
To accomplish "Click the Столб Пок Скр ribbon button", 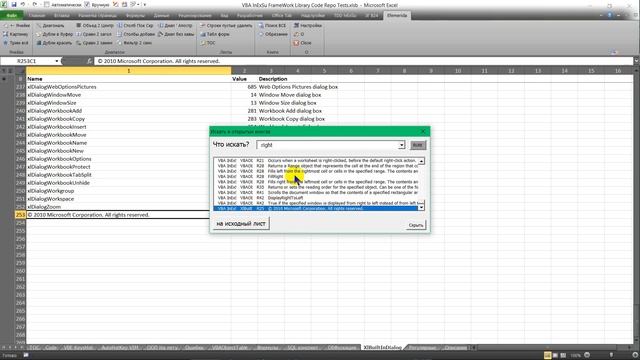I will click(x=135, y=26).
